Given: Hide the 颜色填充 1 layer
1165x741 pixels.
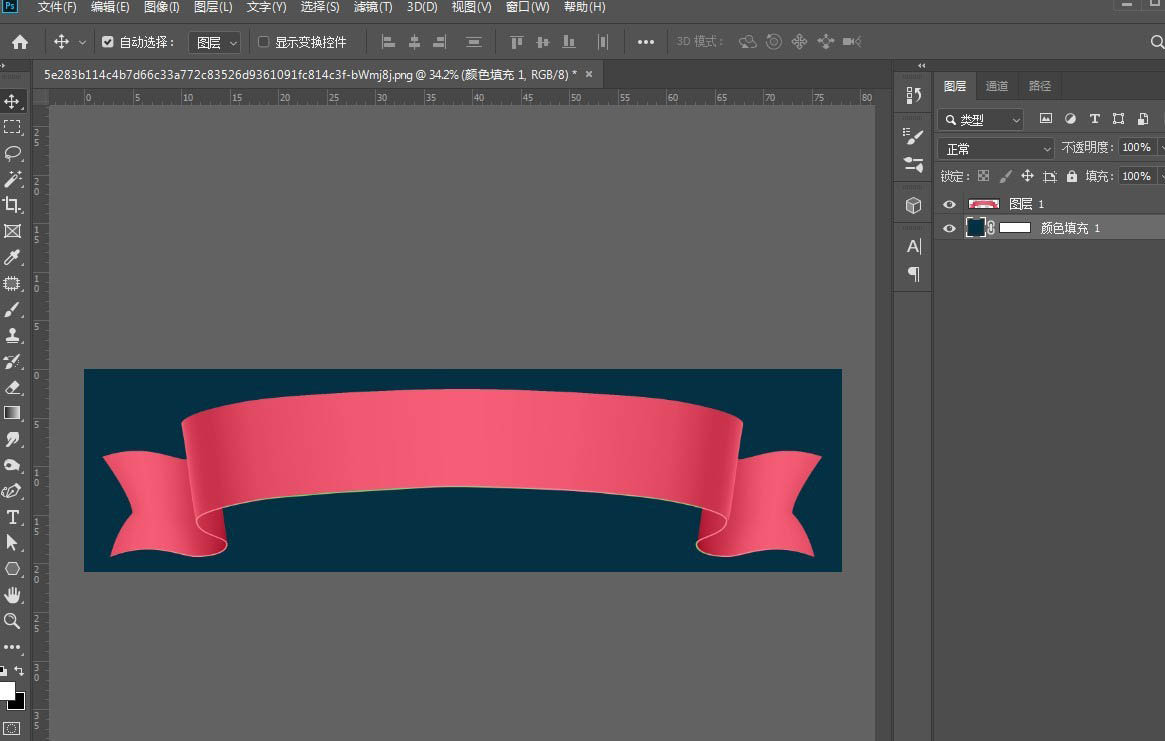Looking at the screenshot, I should 950,228.
